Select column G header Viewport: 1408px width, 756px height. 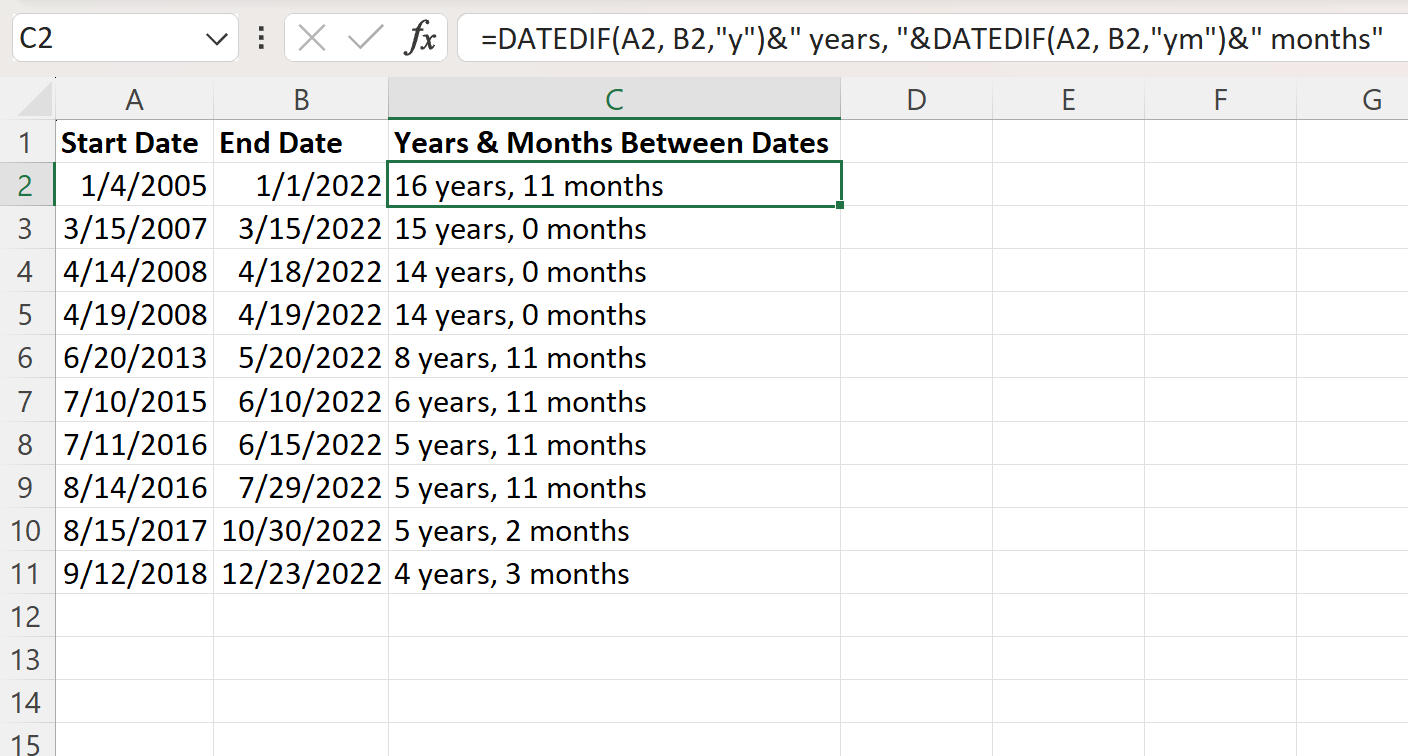(1370, 99)
